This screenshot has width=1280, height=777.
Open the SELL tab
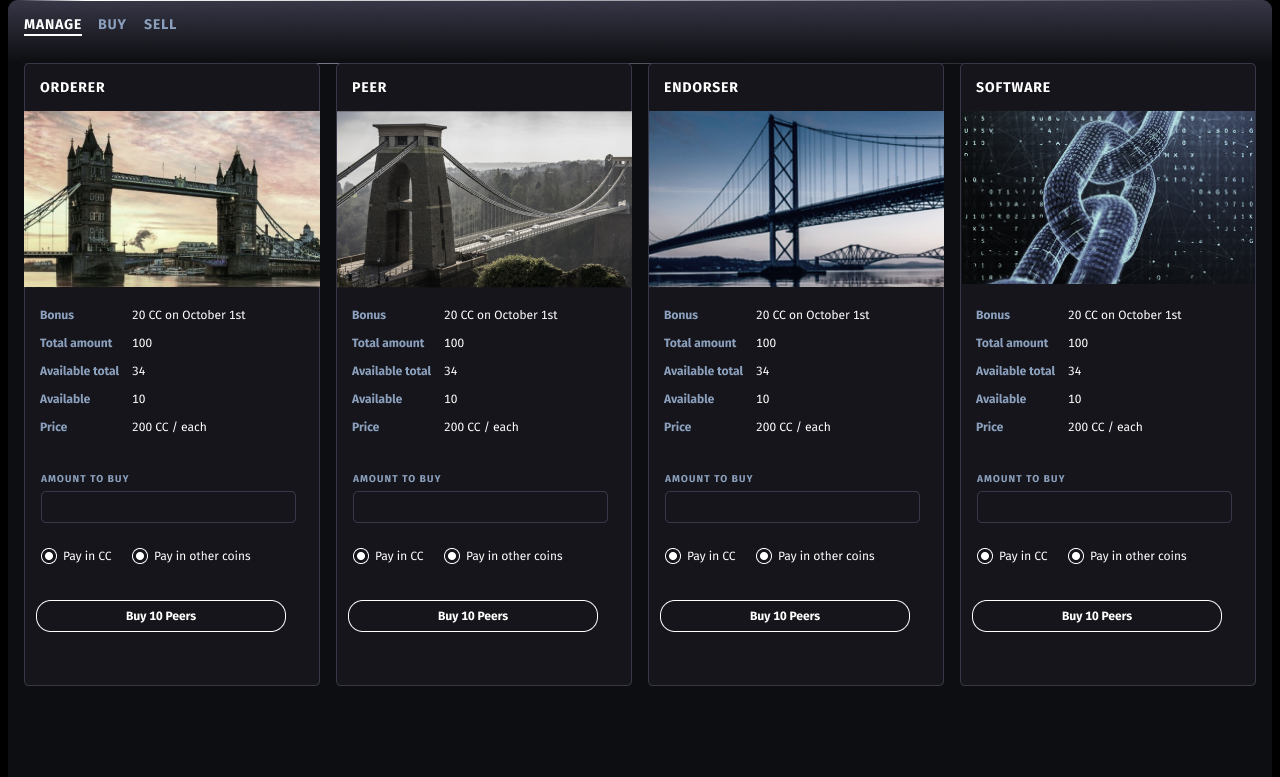[160, 24]
